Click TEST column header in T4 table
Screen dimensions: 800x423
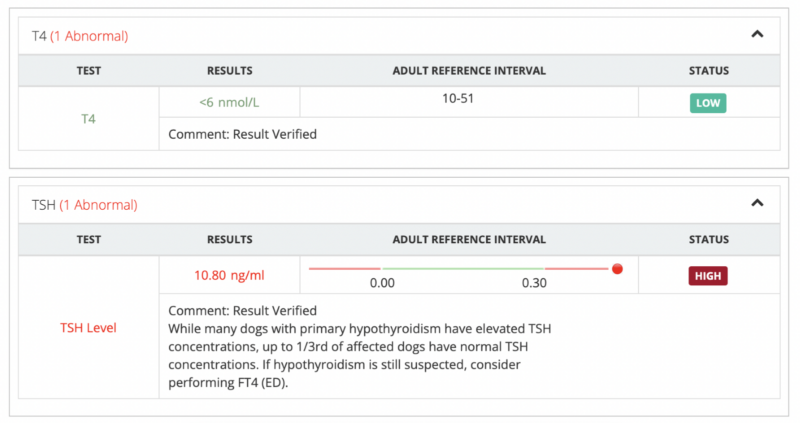(x=89, y=71)
